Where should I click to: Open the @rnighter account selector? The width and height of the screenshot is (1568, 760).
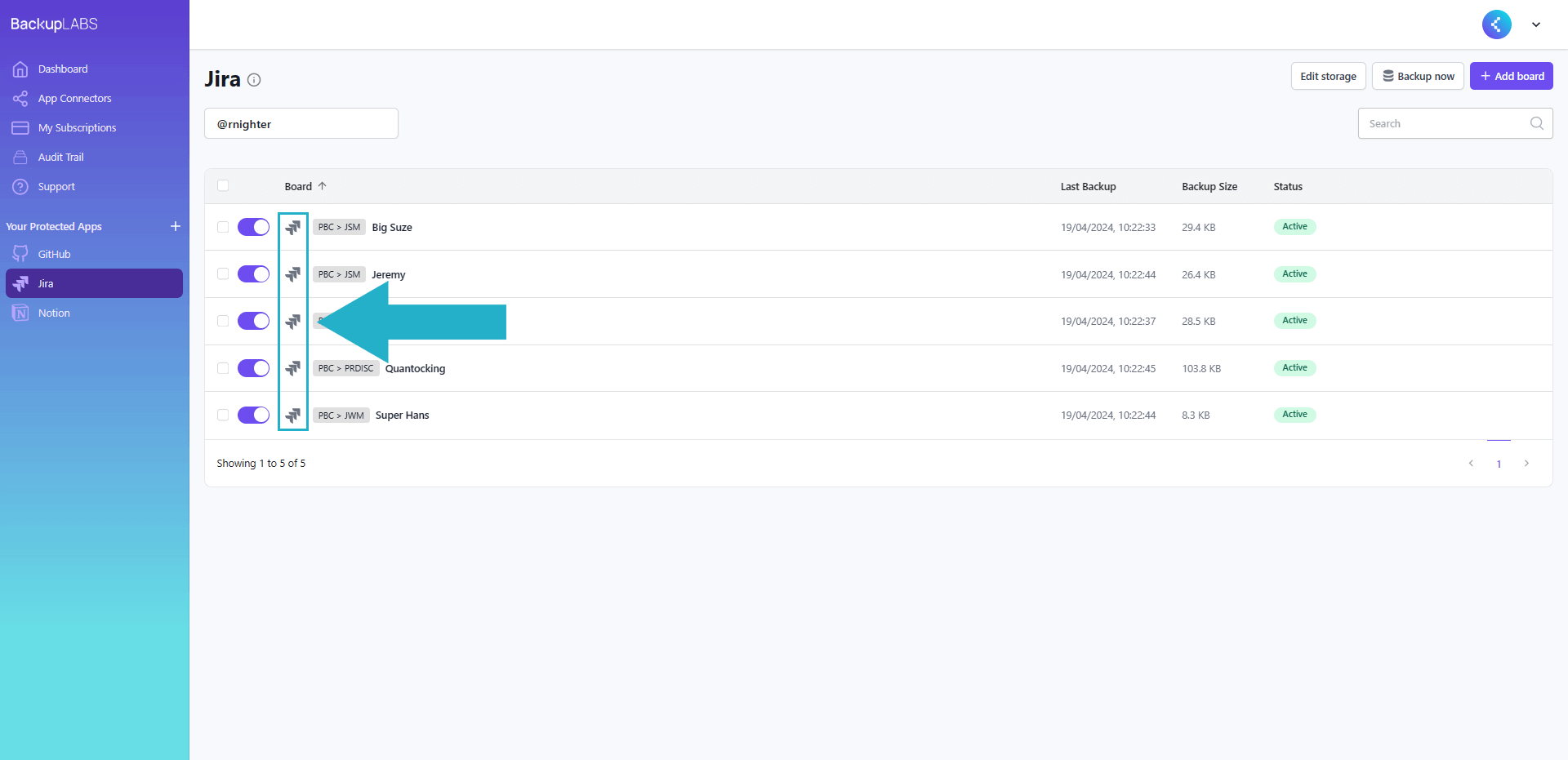tap(301, 124)
